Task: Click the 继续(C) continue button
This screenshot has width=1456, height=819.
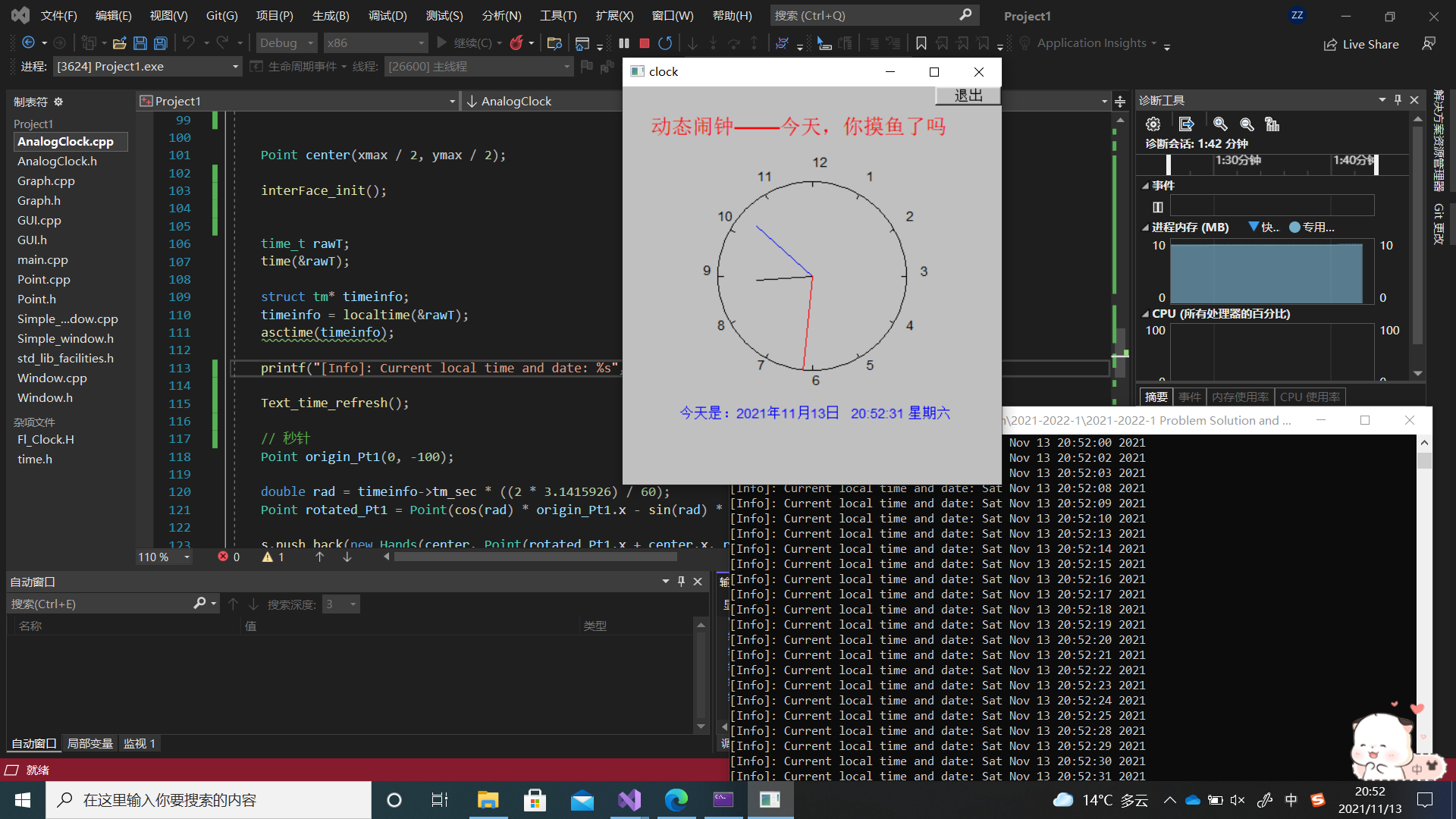Action: (x=463, y=43)
